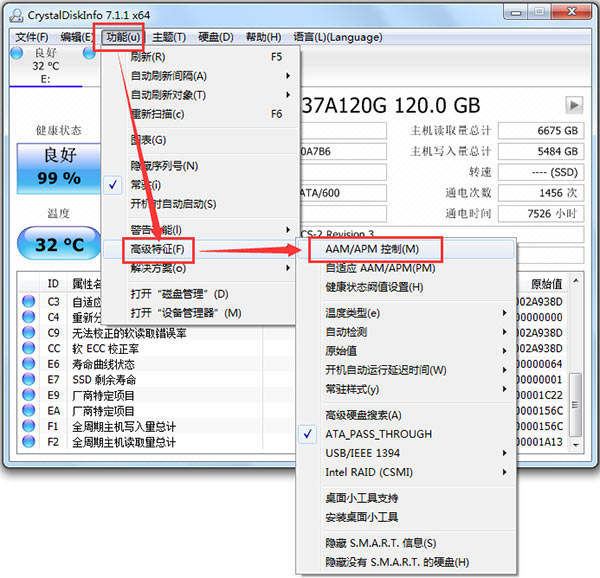Expand the 原始值 submenu
Viewport: 600px width, 578px height.
click(406, 351)
